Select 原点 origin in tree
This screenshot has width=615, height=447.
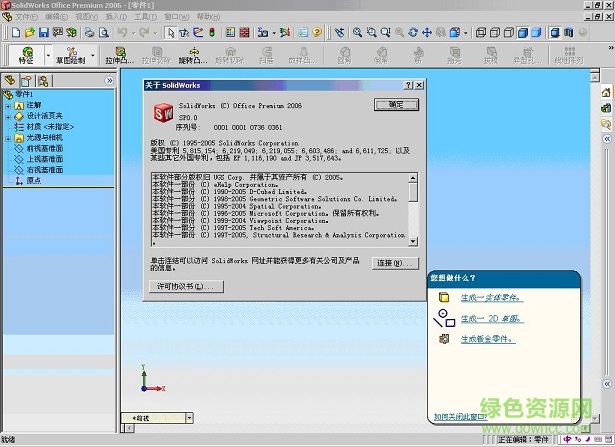tap(33, 181)
